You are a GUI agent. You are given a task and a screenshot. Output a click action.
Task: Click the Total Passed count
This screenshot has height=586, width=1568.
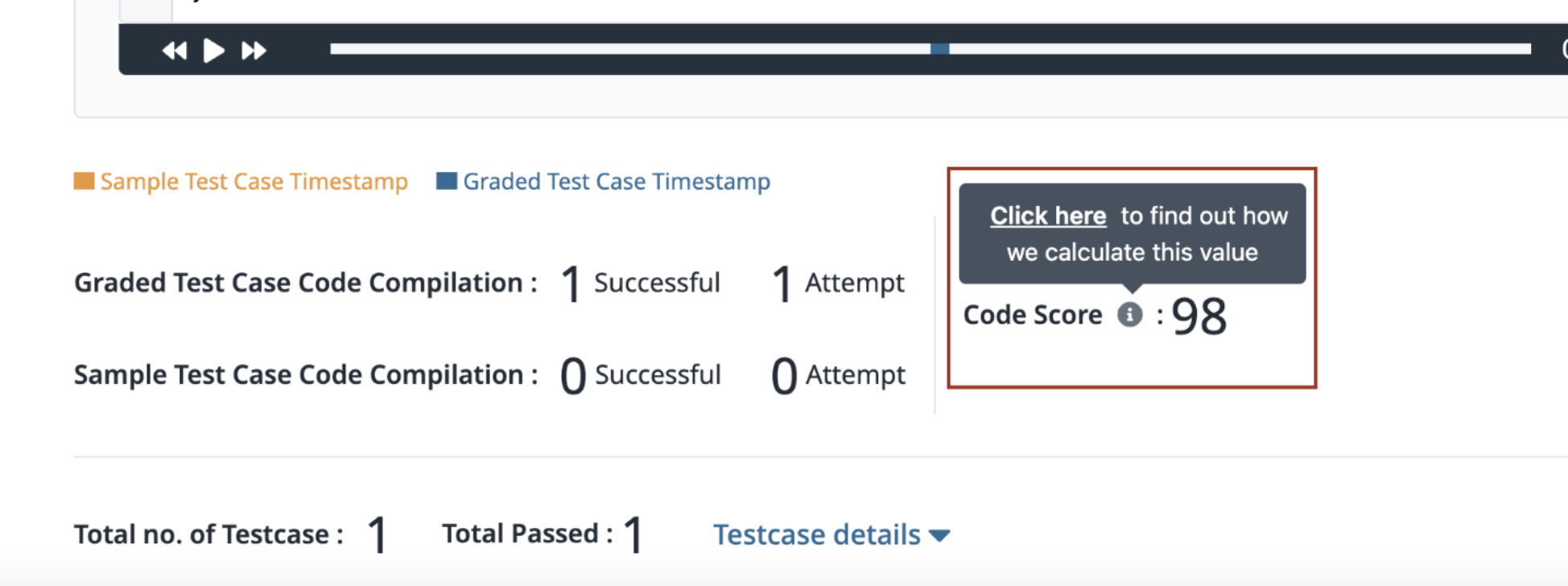point(634,534)
